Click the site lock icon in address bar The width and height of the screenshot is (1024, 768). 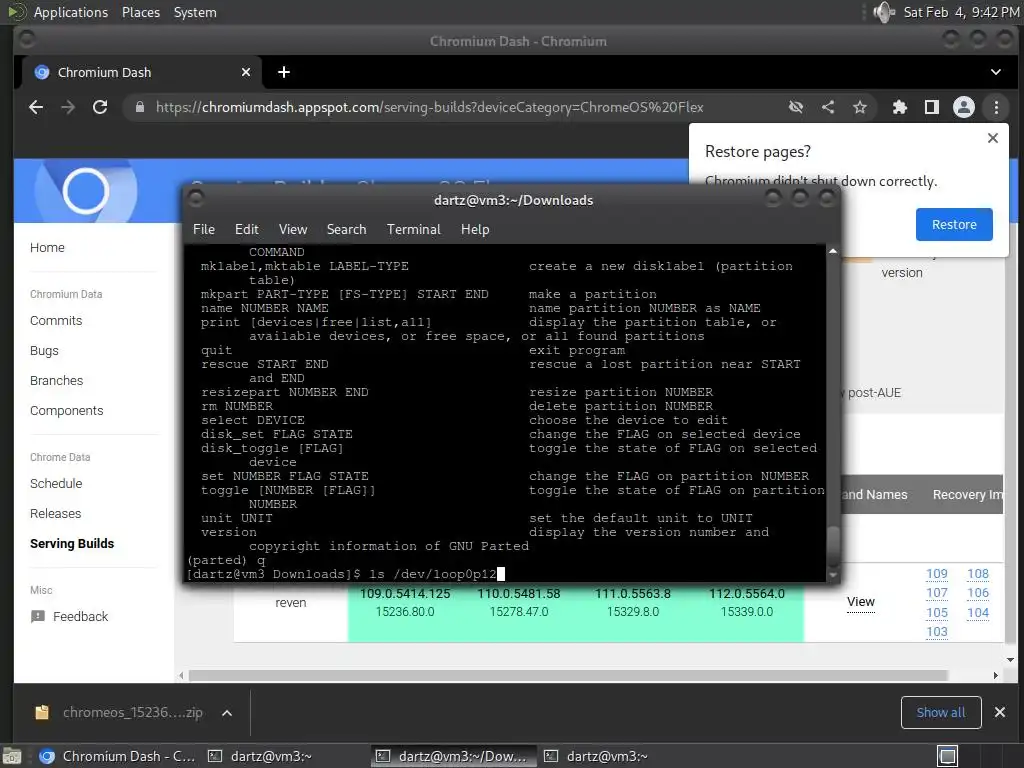click(140, 107)
